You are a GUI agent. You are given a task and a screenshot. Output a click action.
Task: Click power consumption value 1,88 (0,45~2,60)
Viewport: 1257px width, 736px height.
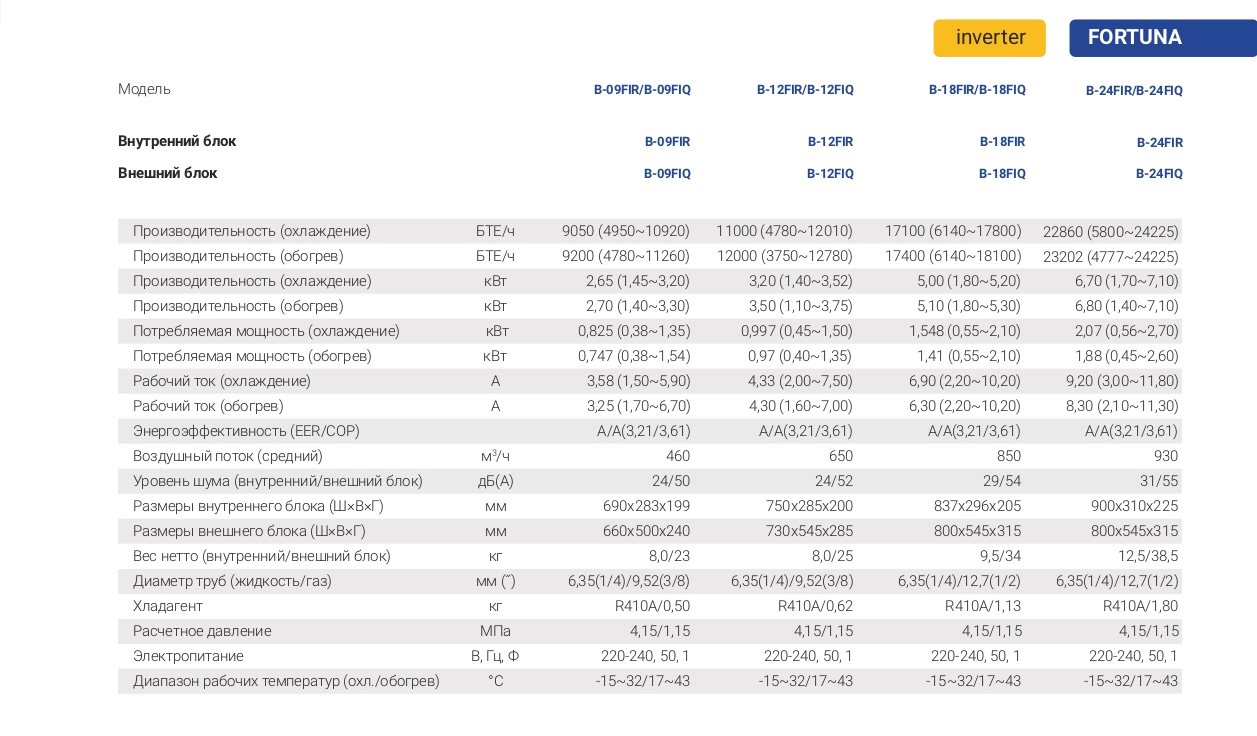click(x=1127, y=356)
